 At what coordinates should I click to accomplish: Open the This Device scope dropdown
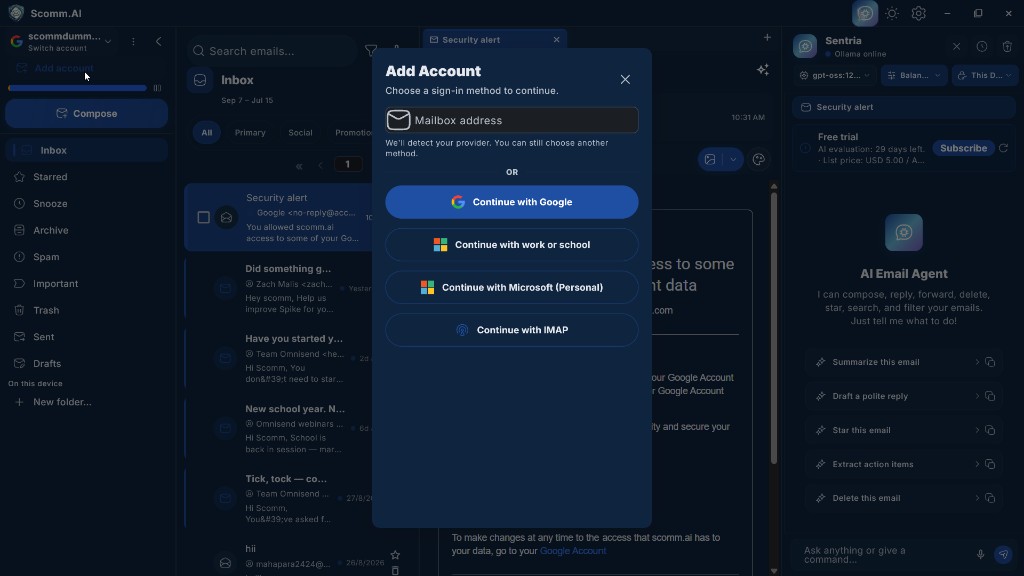click(985, 75)
